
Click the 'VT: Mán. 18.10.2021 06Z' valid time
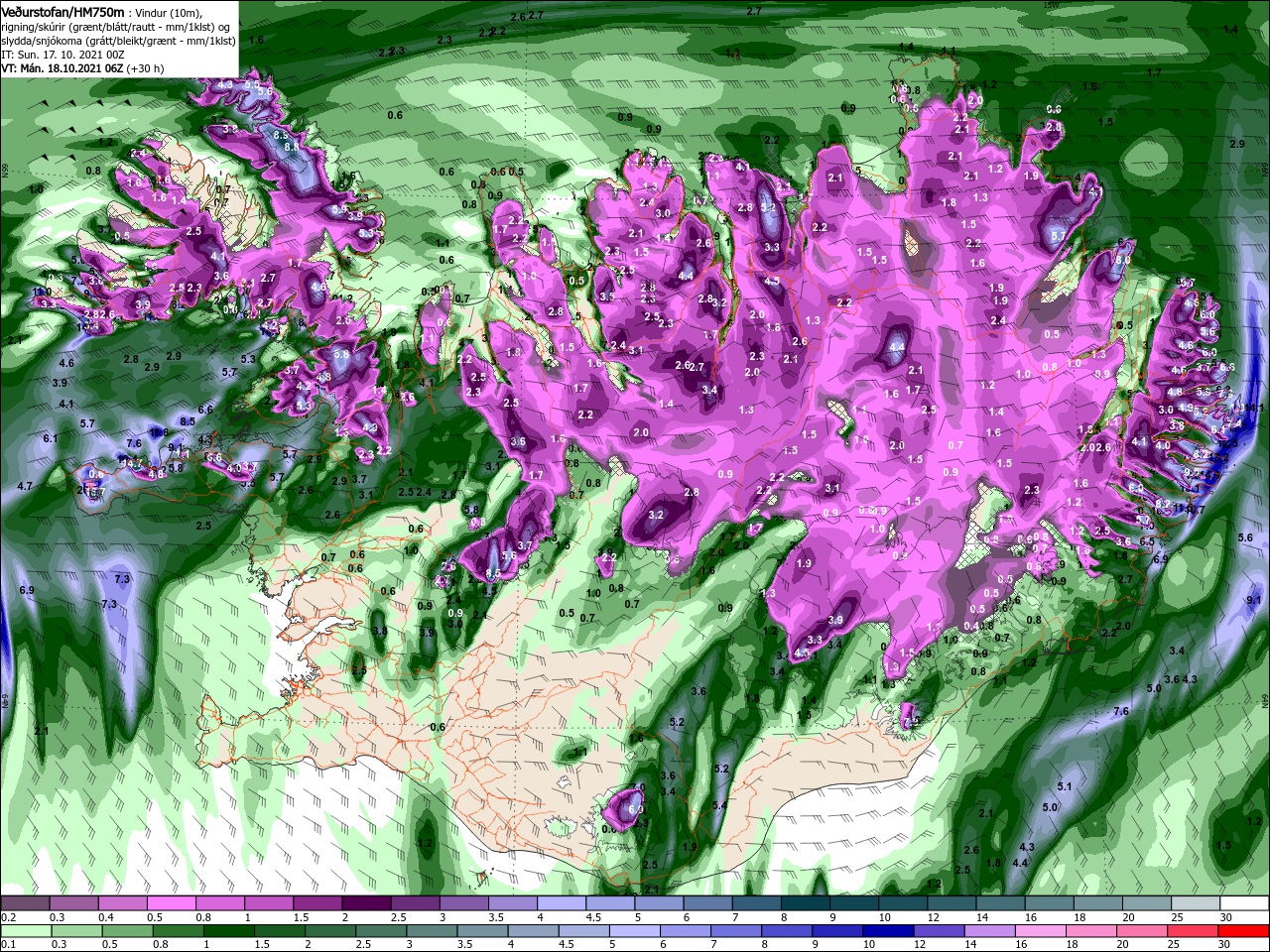click(63, 68)
